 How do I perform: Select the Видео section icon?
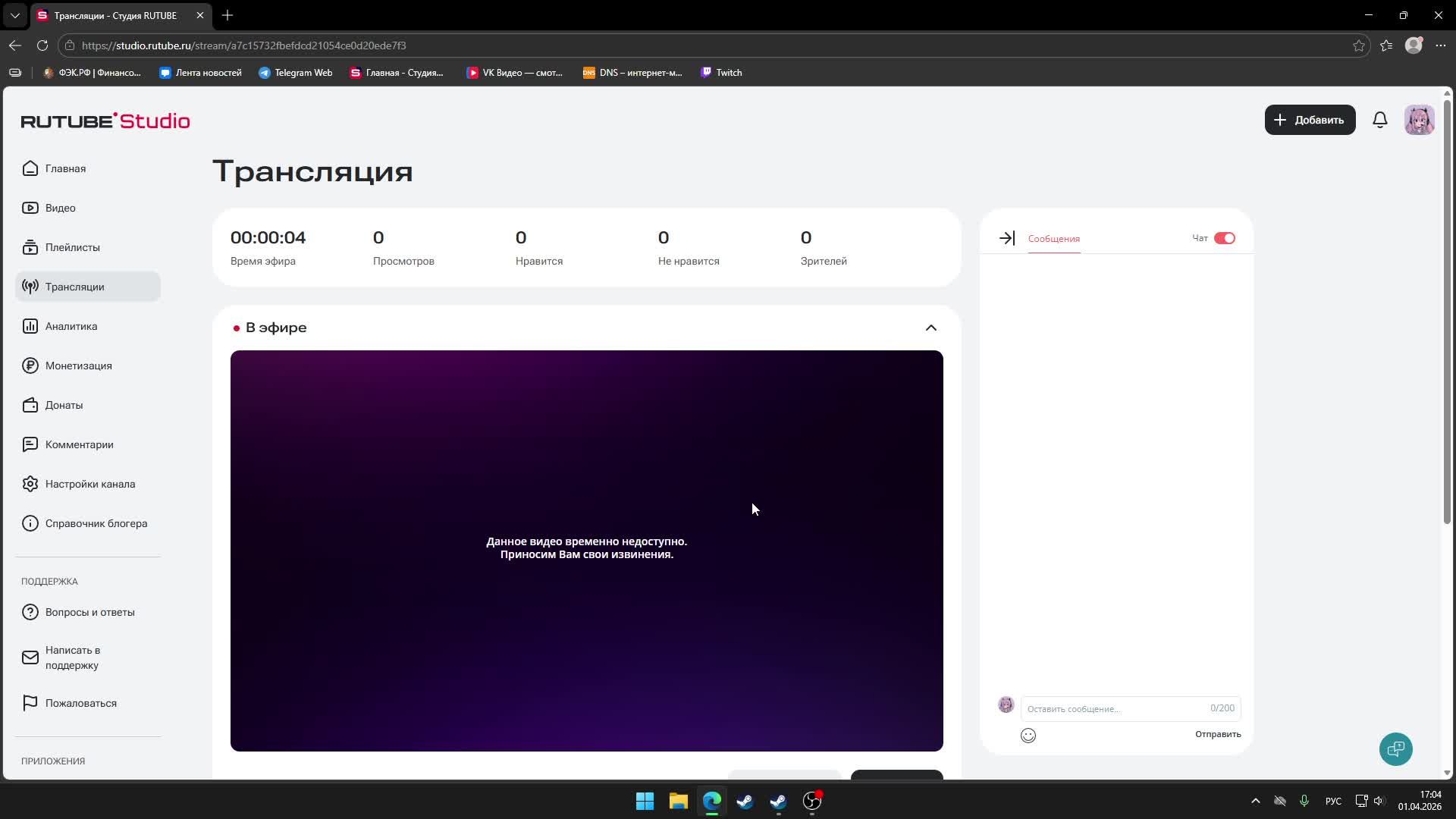tap(30, 207)
